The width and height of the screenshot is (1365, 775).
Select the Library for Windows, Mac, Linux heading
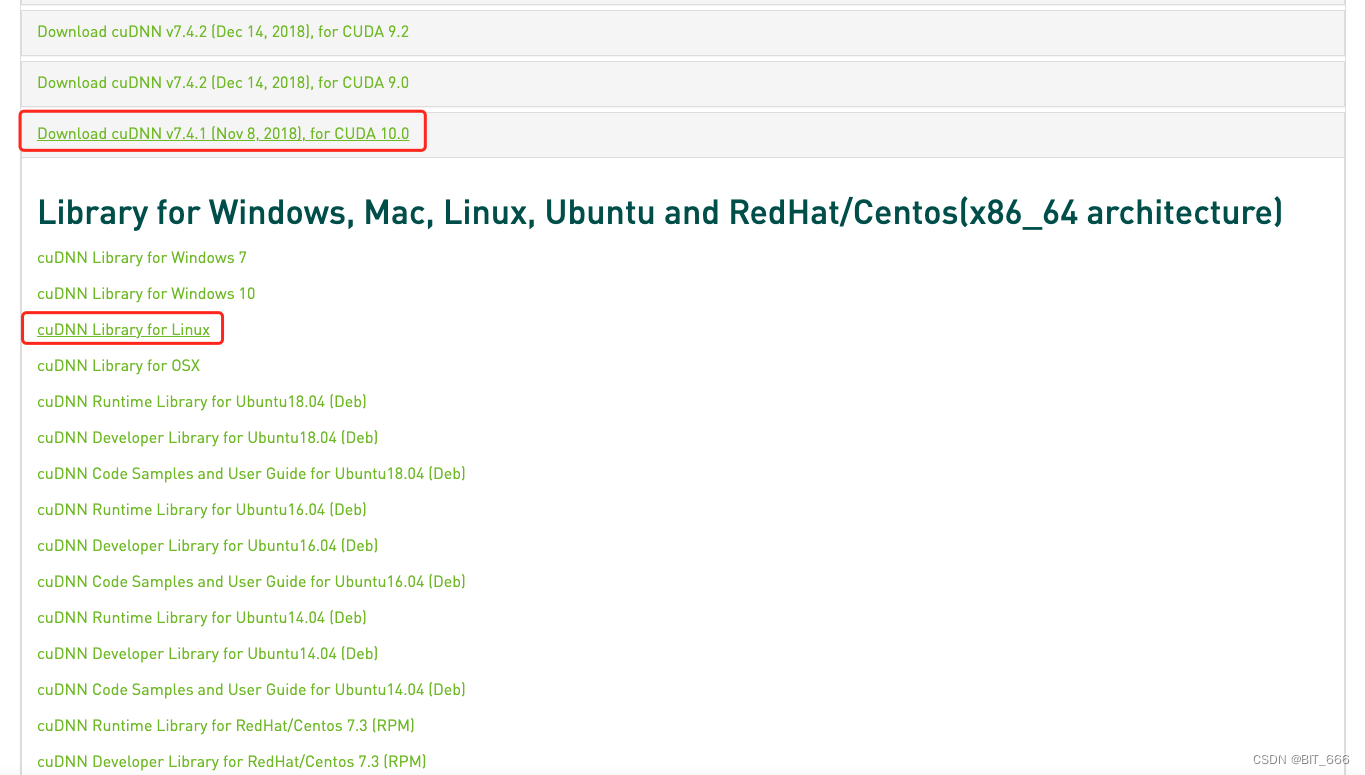pos(660,213)
